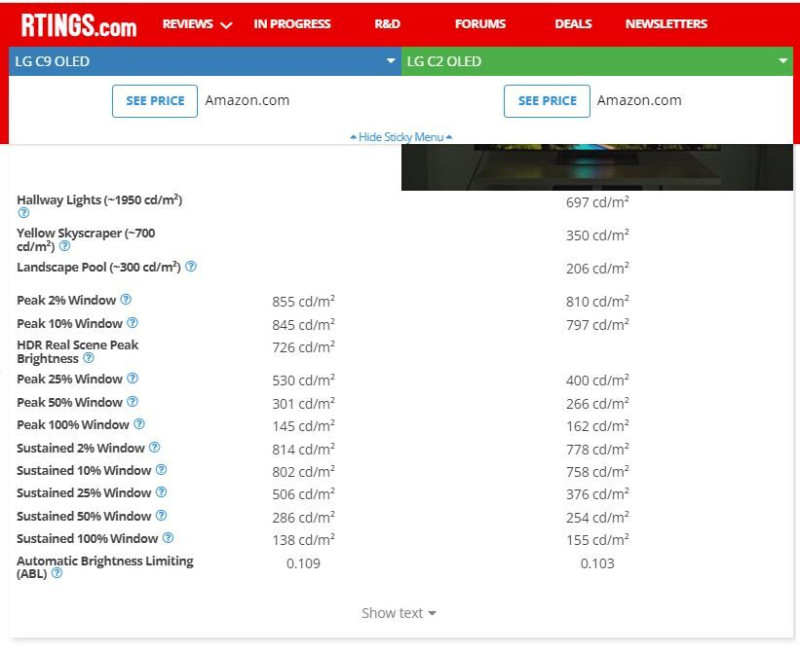Open help icon for Sustained 50% Window
Viewport: 800px width, 652px height.
click(x=161, y=515)
